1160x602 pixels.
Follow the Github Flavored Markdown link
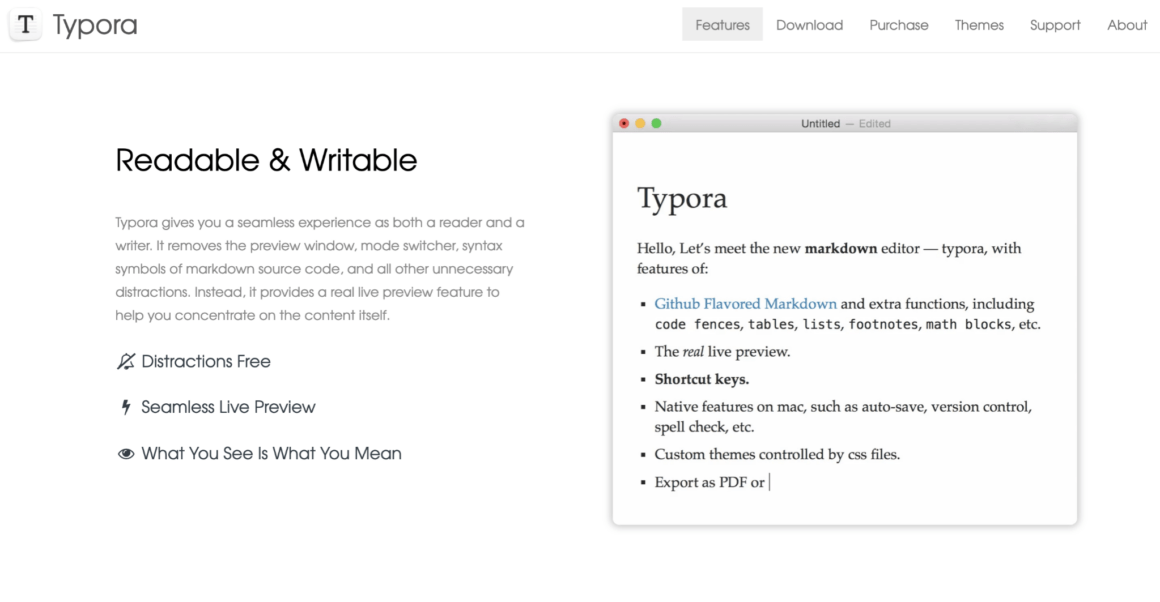pyautogui.click(x=745, y=304)
